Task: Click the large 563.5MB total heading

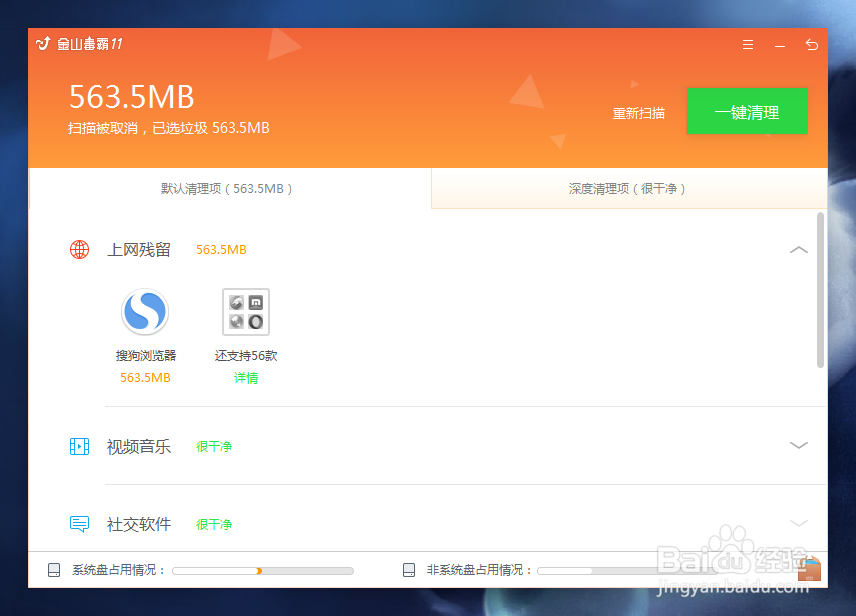Action: 132,97
